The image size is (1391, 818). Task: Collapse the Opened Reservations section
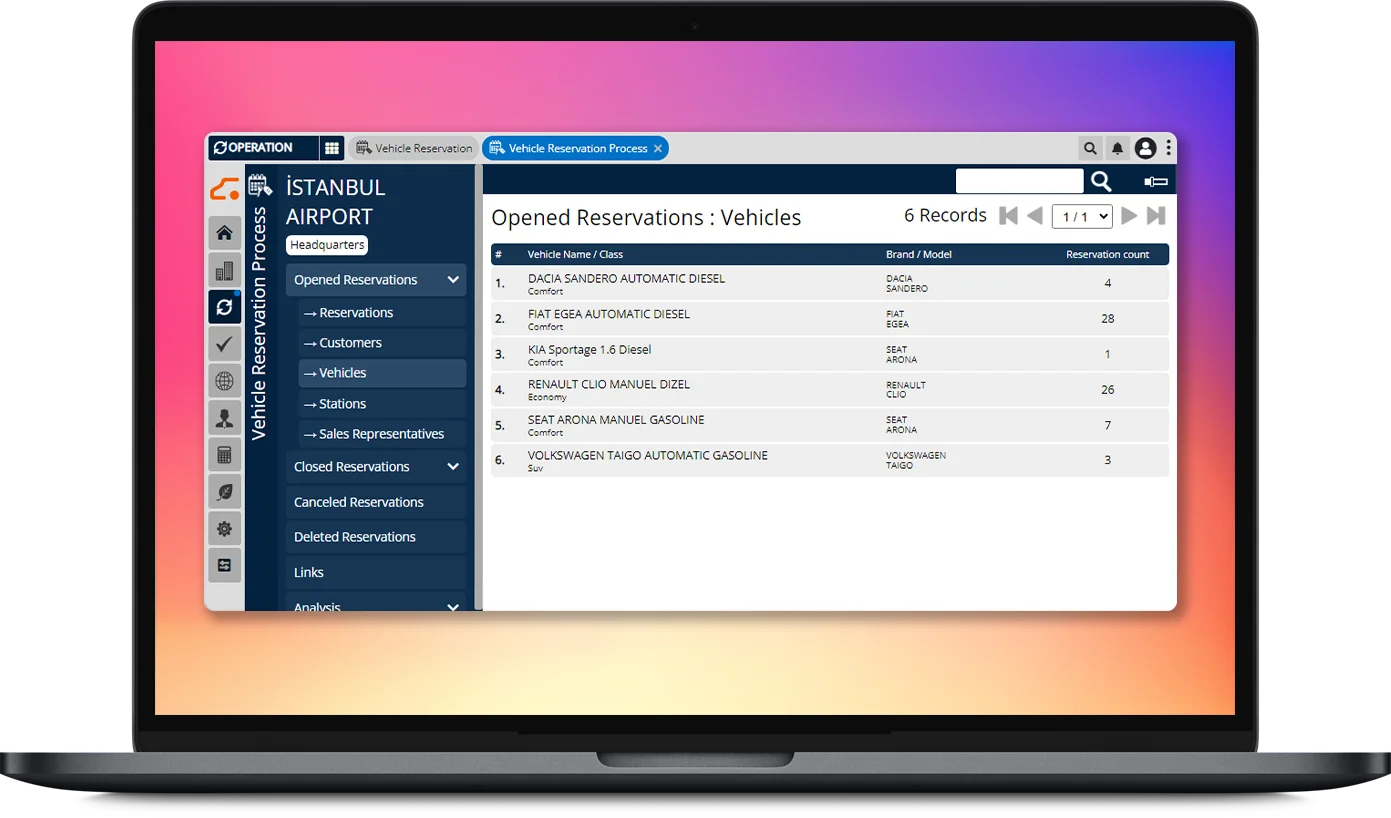pos(453,281)
